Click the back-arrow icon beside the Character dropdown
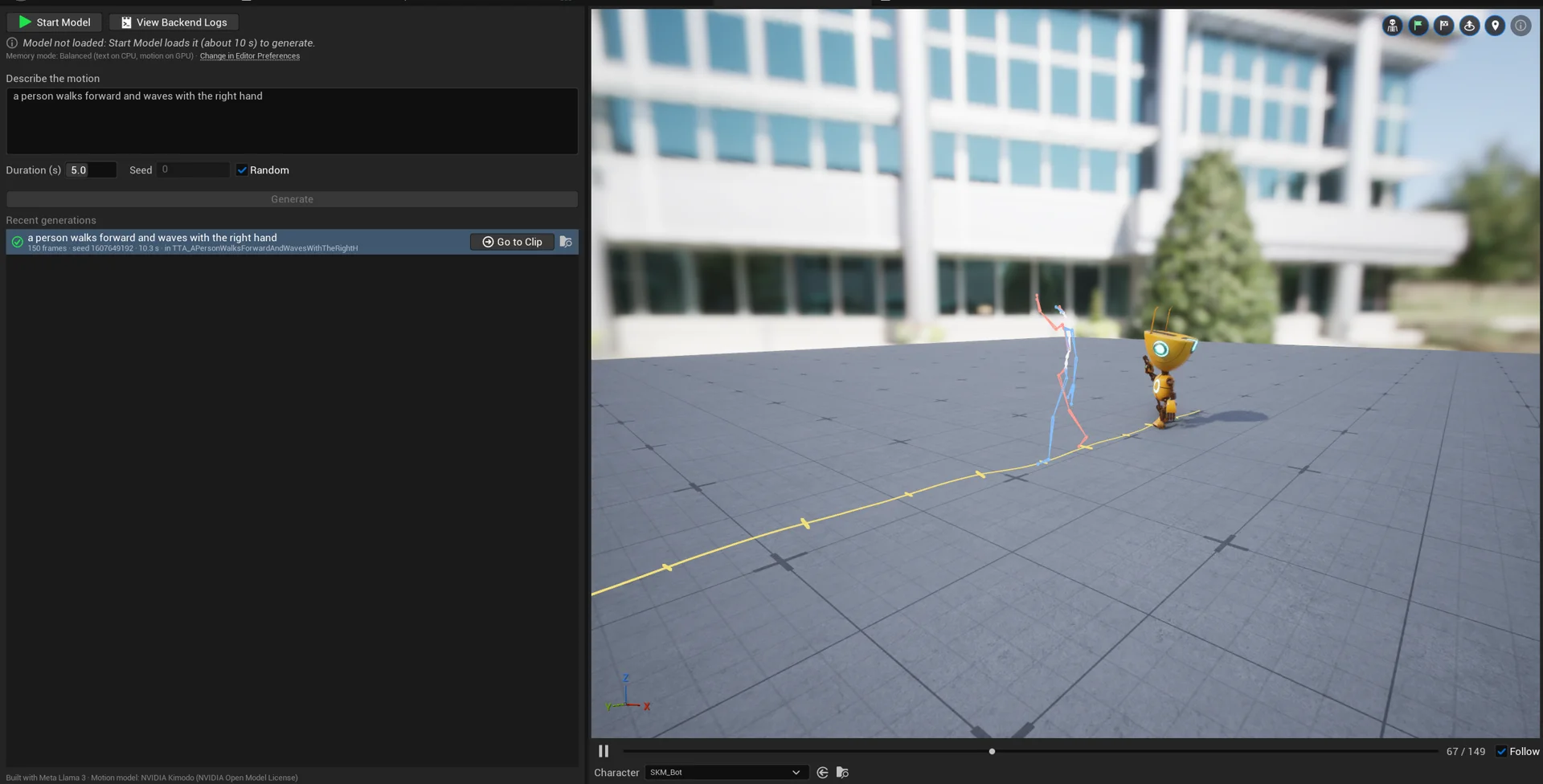Viewport: 1543px width, 784px height. pyautogui.click(x=822, y=773)
